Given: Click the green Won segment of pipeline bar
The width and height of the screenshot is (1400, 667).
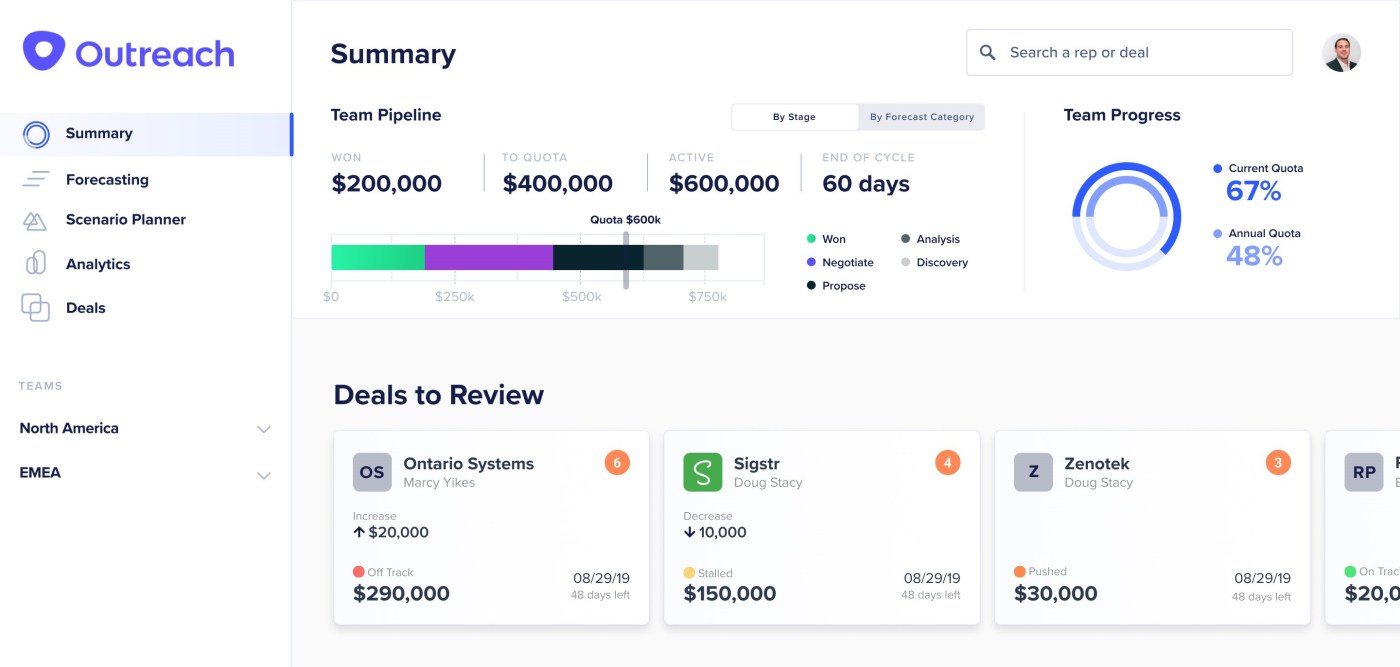Looking at the screenshot, I should [x=378, y=257].
